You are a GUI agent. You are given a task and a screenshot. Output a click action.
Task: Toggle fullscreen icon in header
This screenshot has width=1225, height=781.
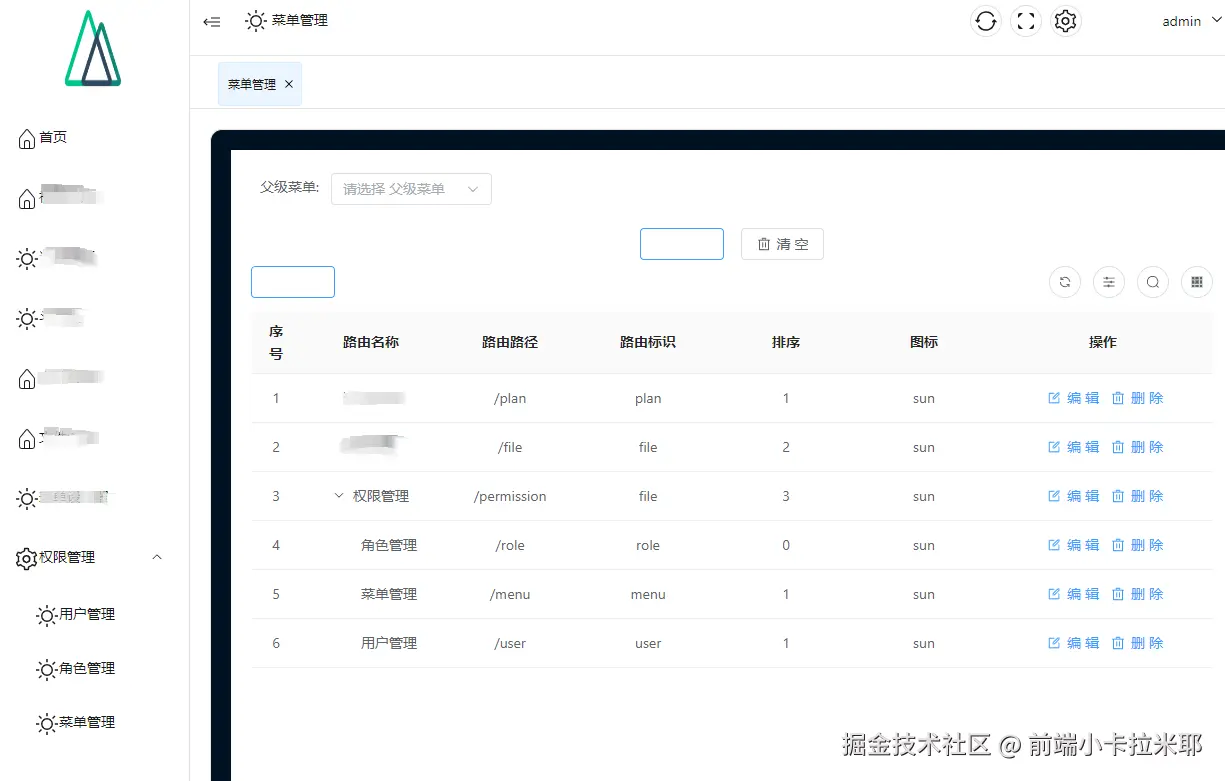coord(1026,21)
